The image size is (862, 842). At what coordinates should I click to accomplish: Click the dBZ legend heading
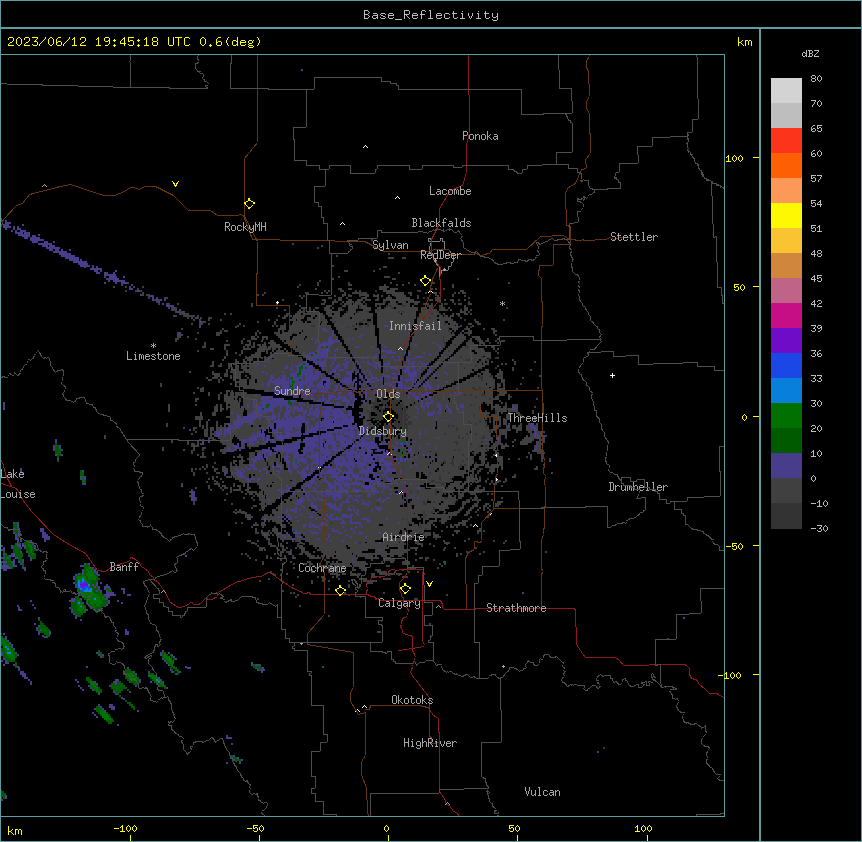coord(810,53)
